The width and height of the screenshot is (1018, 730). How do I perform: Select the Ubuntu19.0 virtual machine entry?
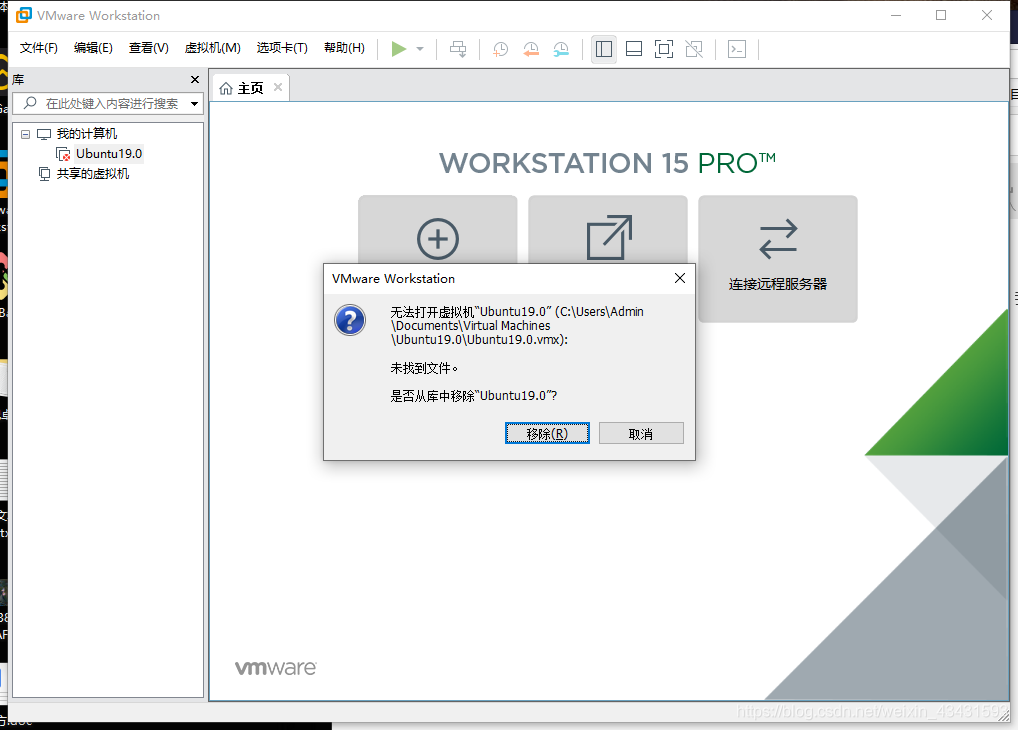[x=108, y=154]
